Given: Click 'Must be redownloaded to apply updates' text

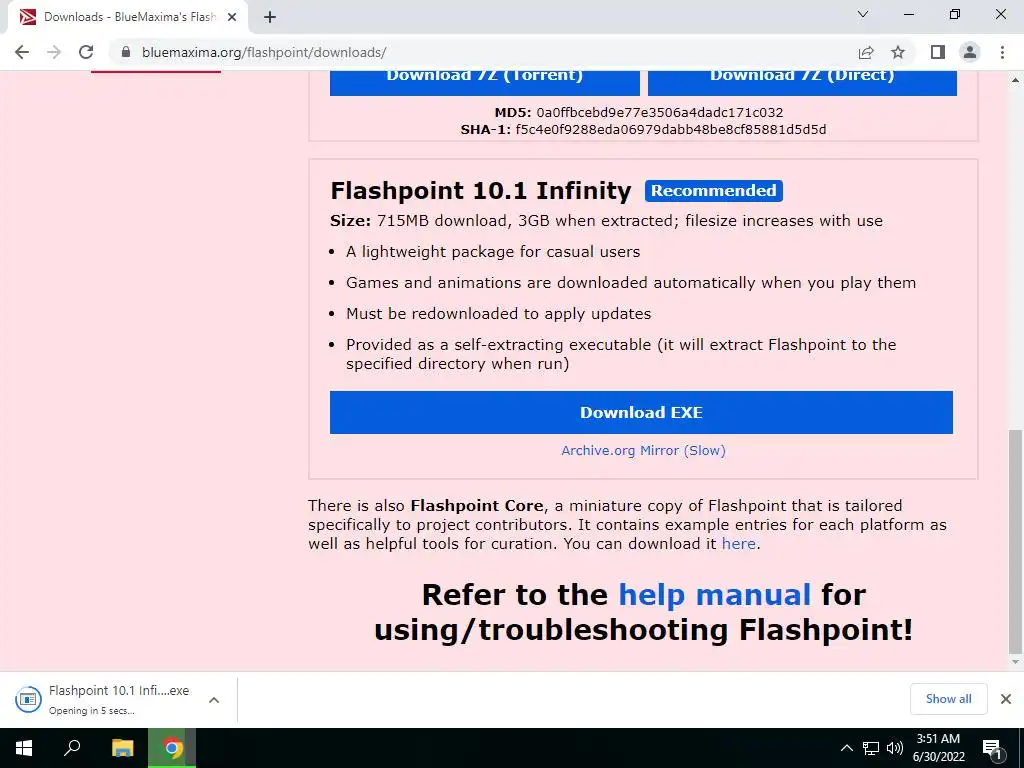Looking at the screenshot, I should [498, 314].
